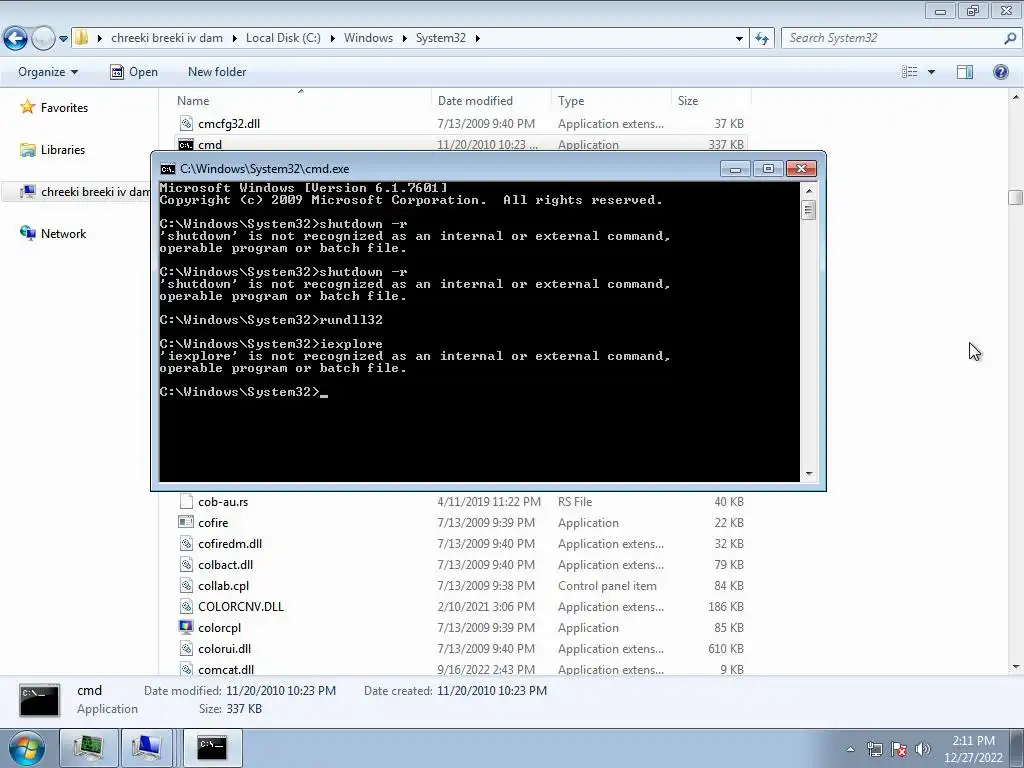Open the more view options dropdown arrow

tap(931, 72)
